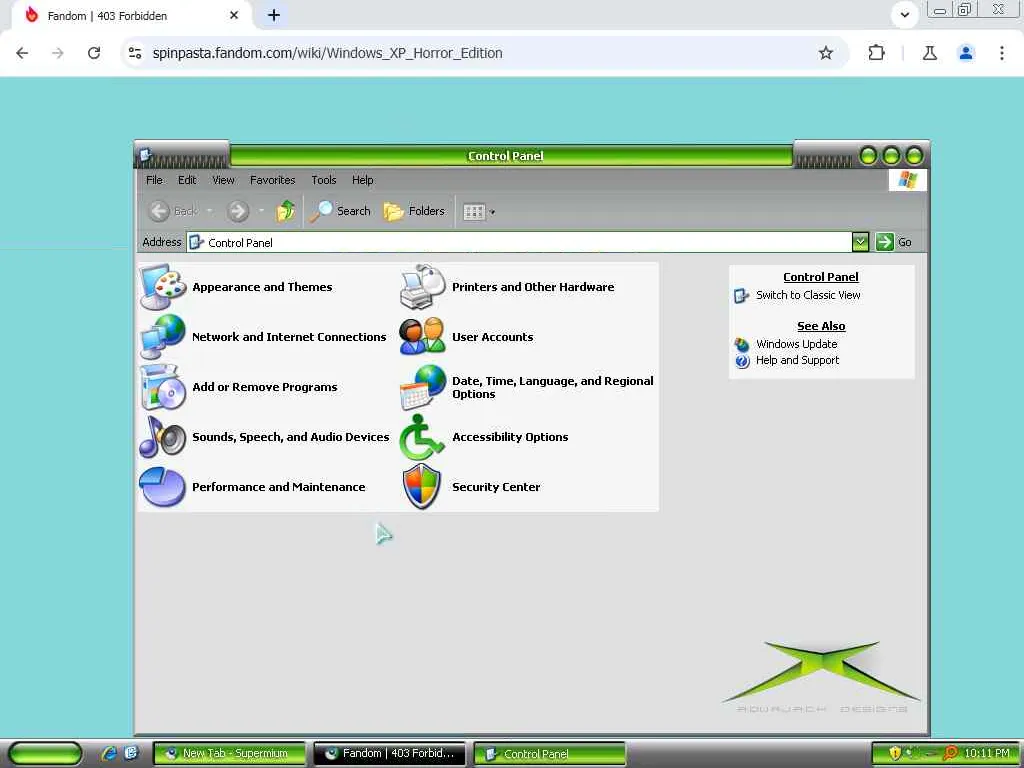Click the Help and Support question icon
Screen dimensions: 1024x768
coord(742,361)
